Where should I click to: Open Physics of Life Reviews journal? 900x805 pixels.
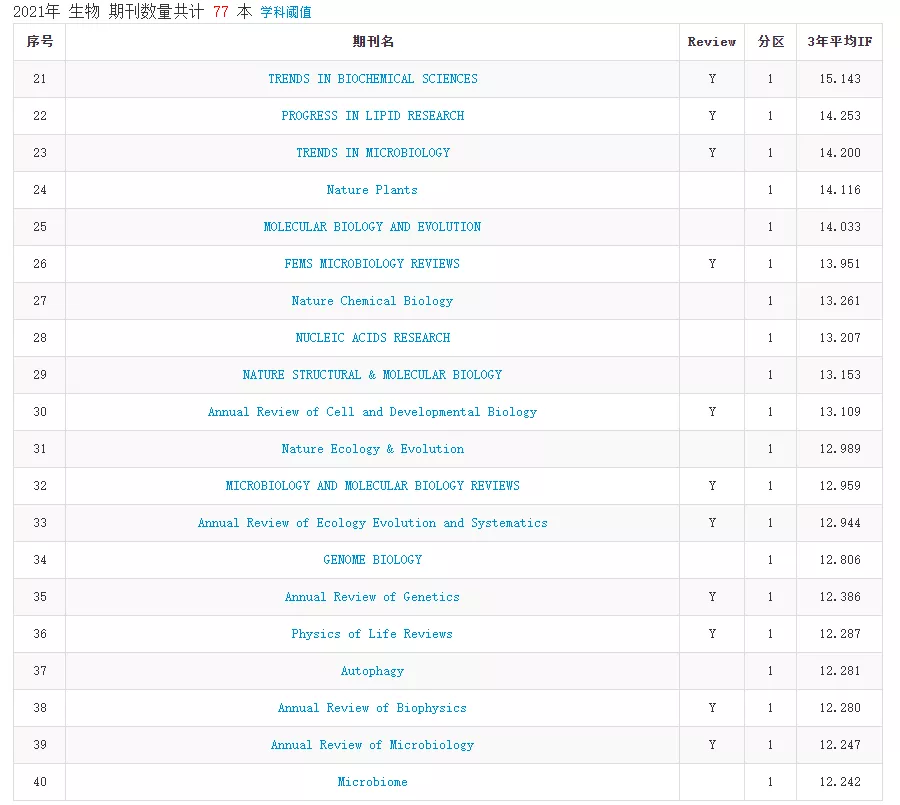(x=372, y=634)
